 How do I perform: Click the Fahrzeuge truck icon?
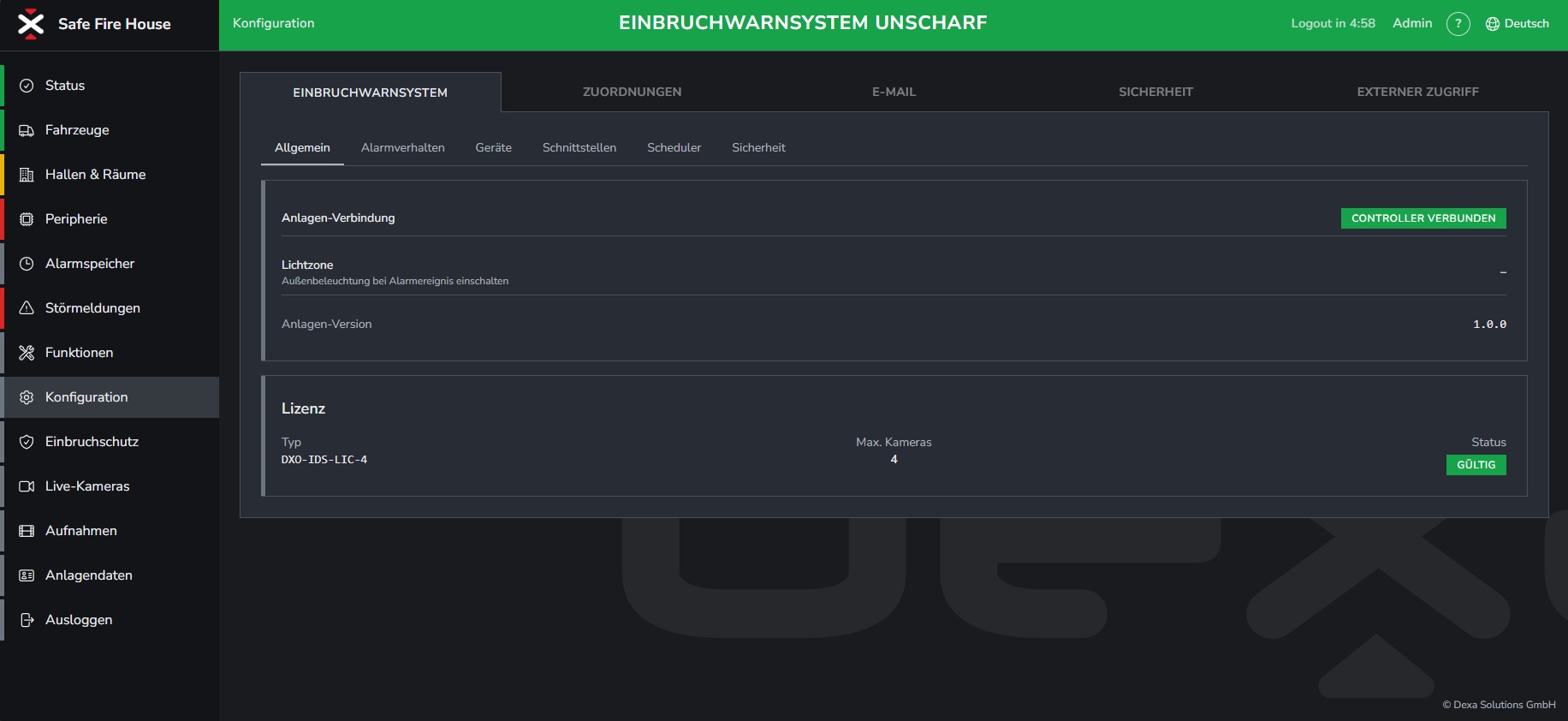pos(27,130)
